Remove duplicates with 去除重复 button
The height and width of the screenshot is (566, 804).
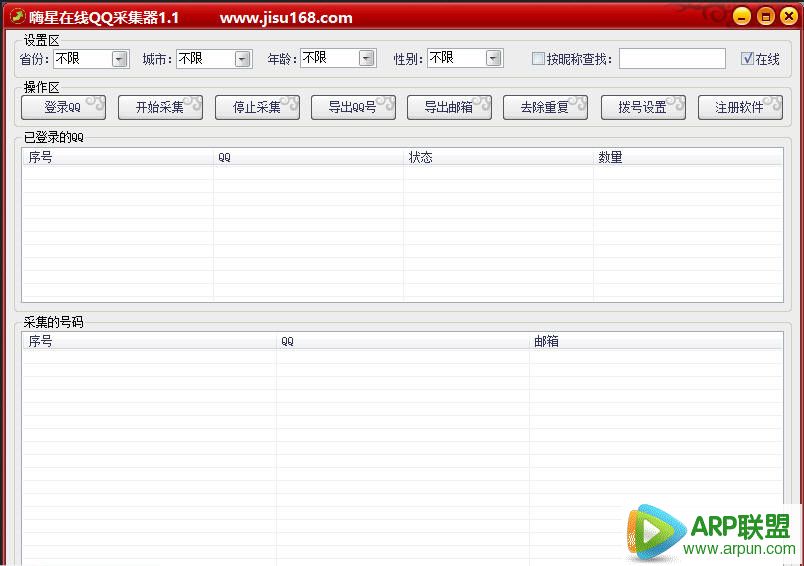point(545,107)
